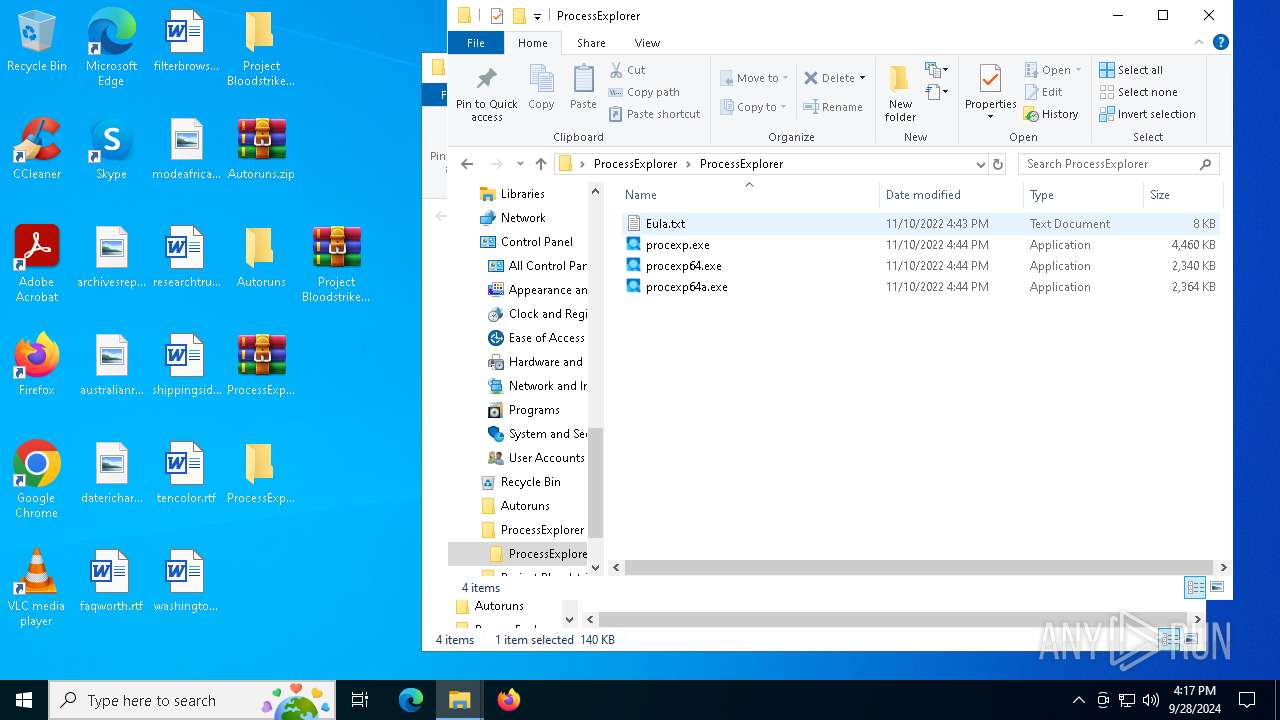Rename the selected file via ribbon
This screenshot has width=1280, height=720.
pyautogui.click(x=833, y=107)
